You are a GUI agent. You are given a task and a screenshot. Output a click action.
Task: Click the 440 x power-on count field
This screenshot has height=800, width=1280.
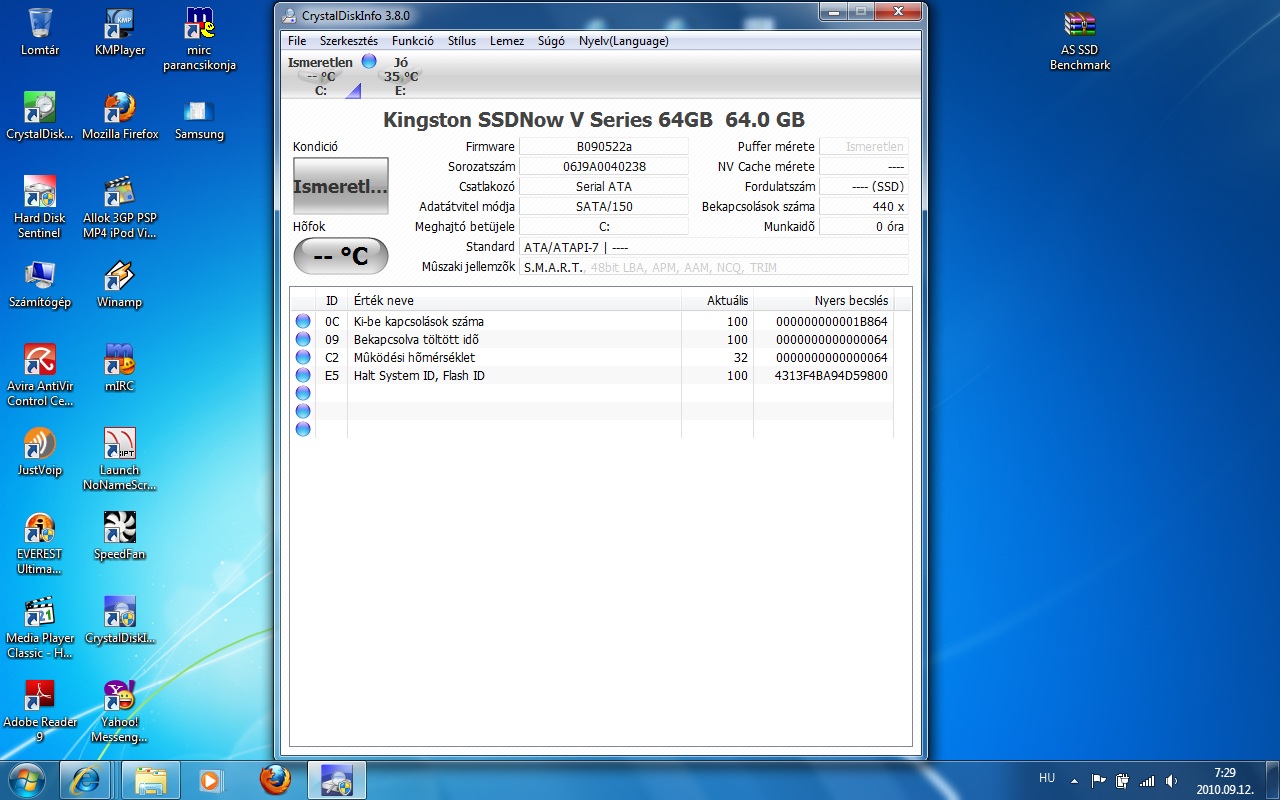(x=864, y=206)
